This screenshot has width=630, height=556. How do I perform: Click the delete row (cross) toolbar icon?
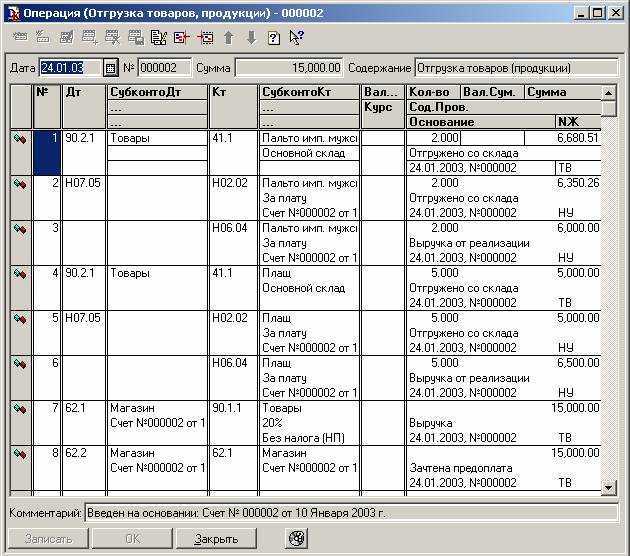pyautogui.click(x=112, y=37)
